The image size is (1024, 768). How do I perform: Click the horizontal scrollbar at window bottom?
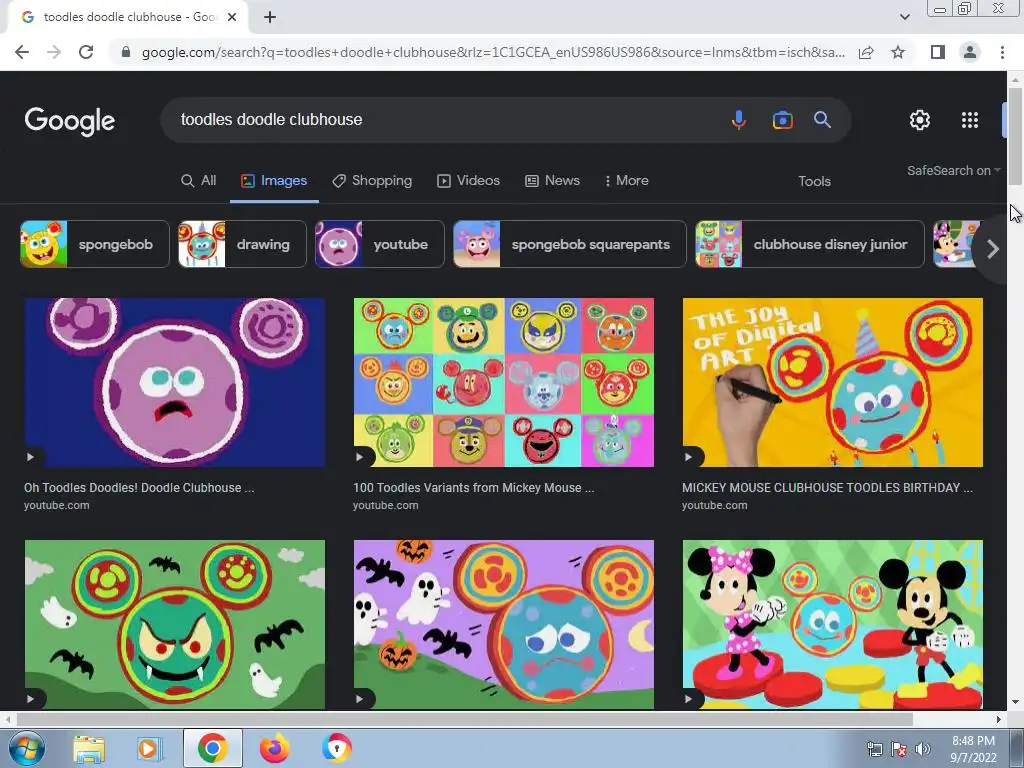point(464,719)
